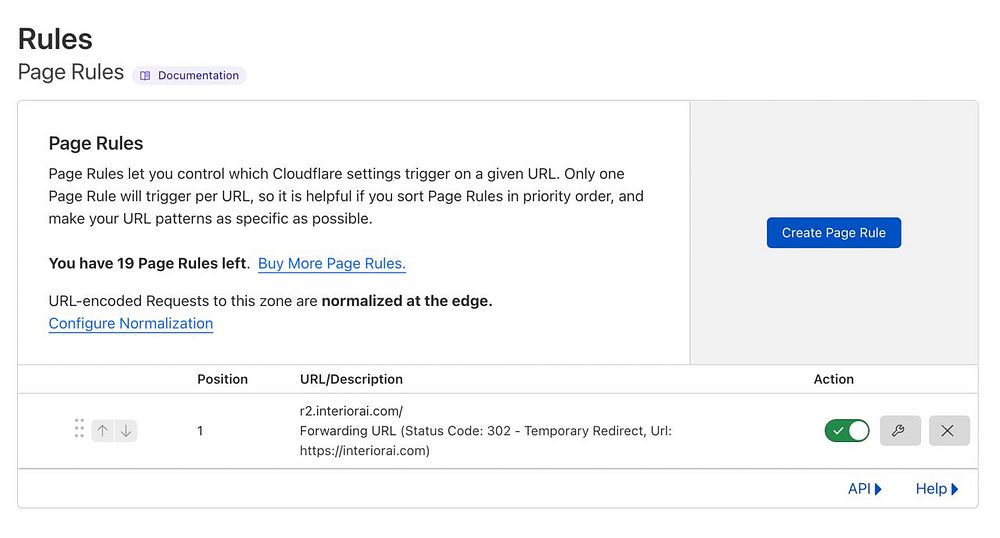The width and height of the screenshot is (1000, 538).
Task: Move the rule up with the up arrow
Action: click(x=103, y=431)
